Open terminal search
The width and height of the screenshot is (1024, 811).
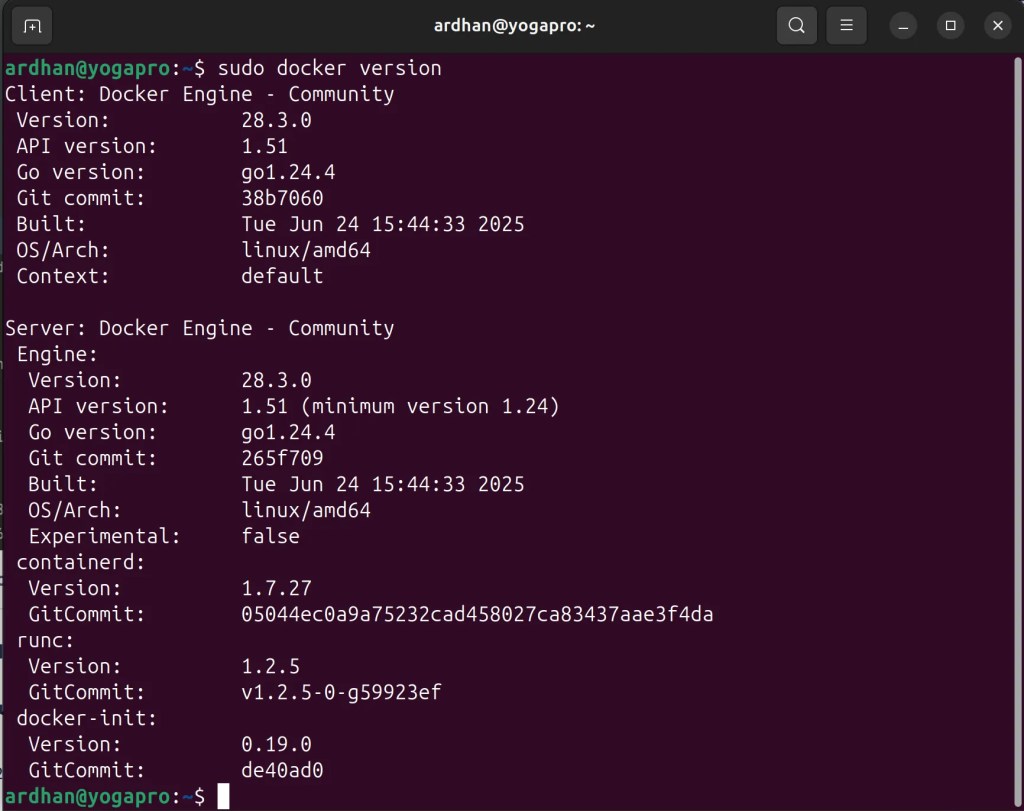[x=796, y=26]
